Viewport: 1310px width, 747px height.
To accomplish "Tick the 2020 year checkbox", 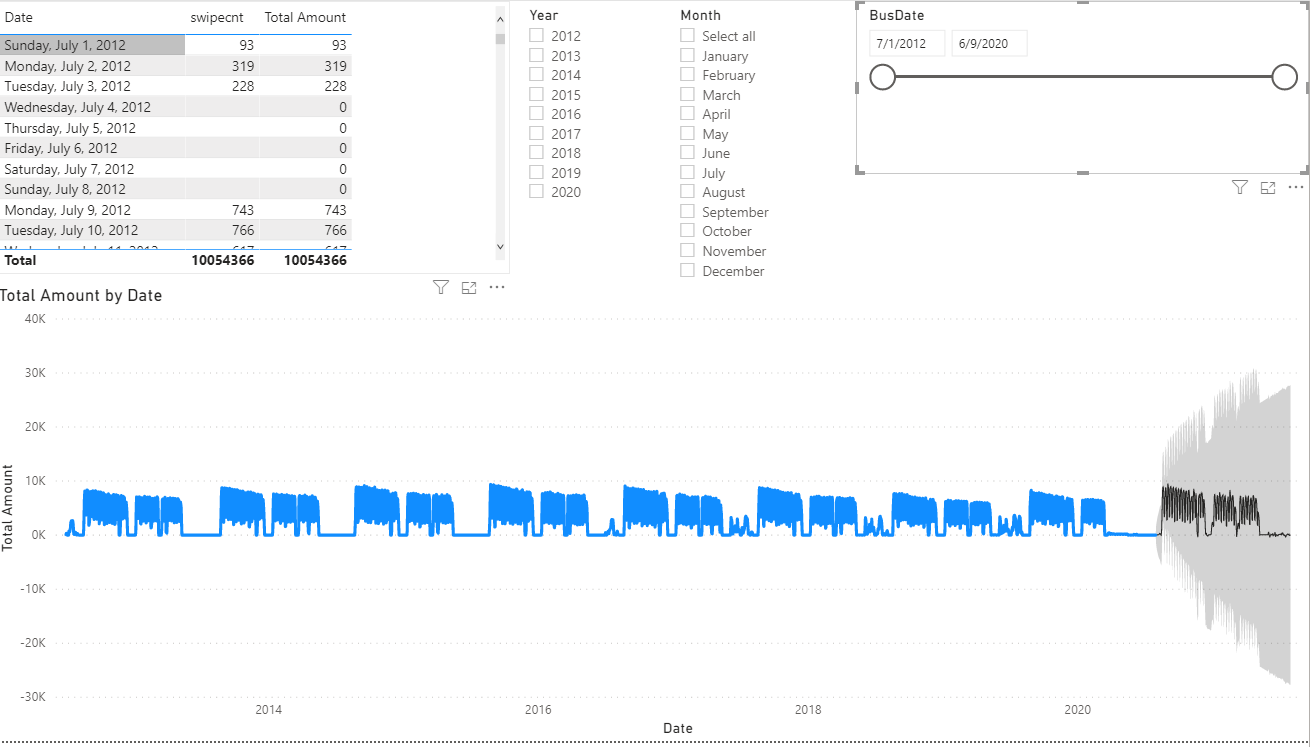I will [537, 191].
